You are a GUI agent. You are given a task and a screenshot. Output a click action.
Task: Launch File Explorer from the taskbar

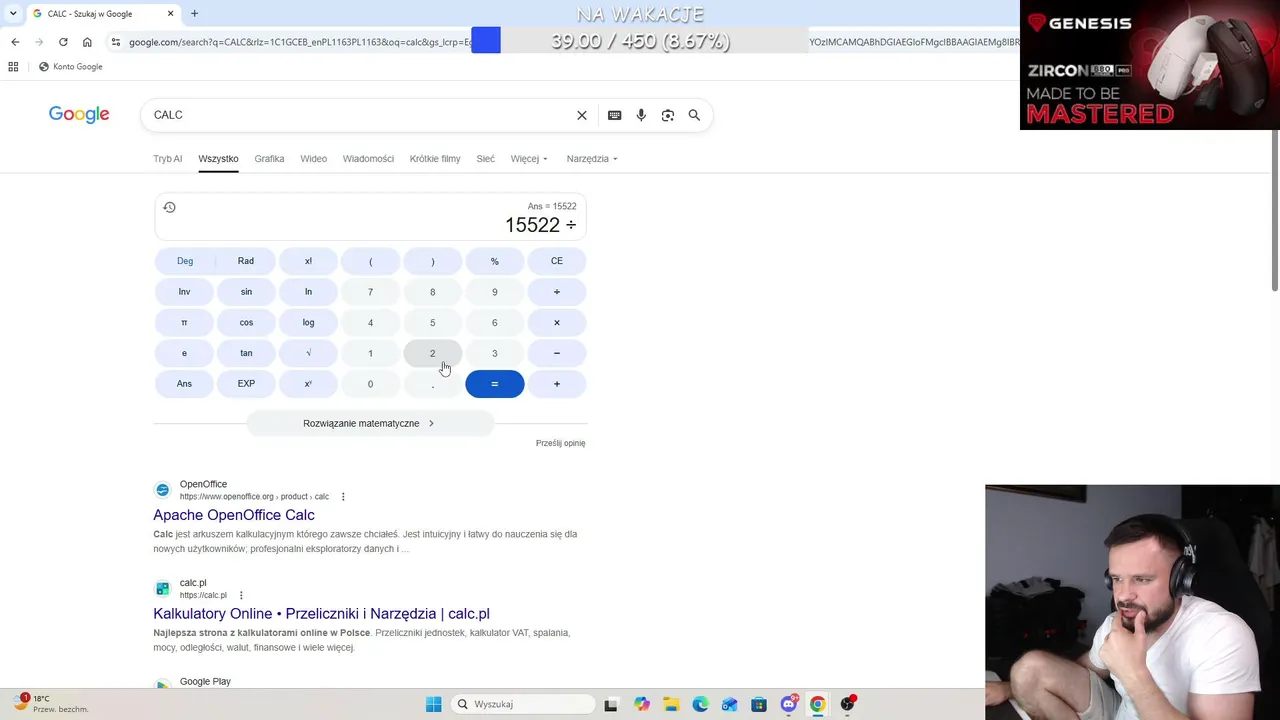tap(671, 704)
